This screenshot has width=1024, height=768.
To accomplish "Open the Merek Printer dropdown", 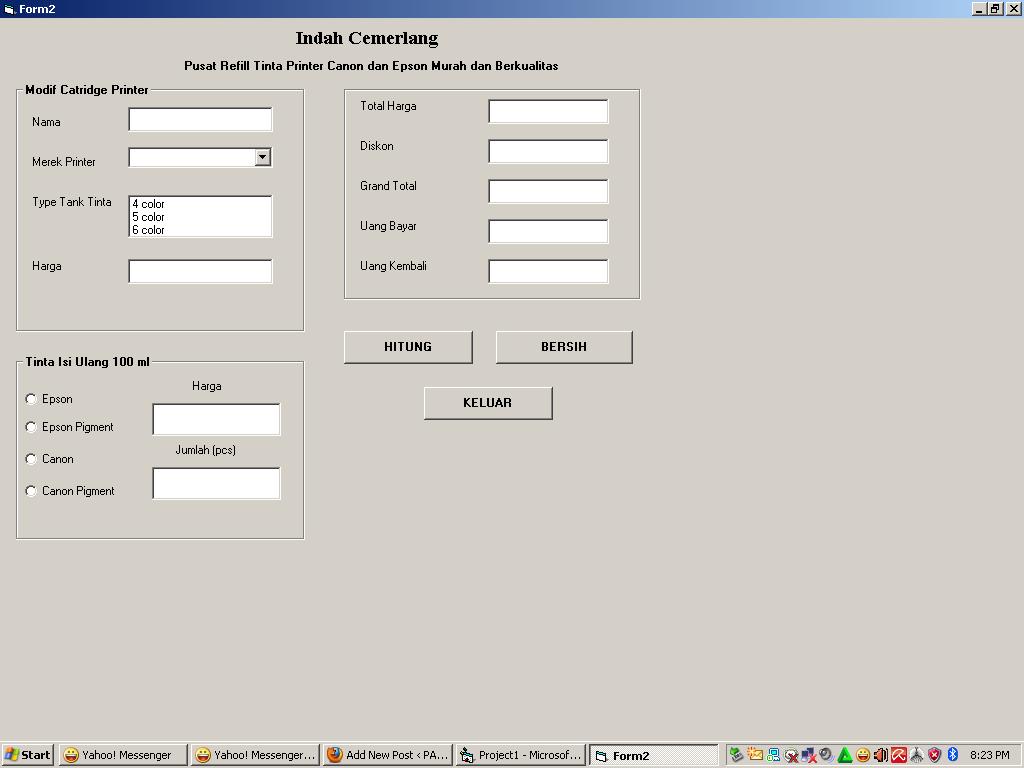I will pyautogui.click(x=262, y=157).
